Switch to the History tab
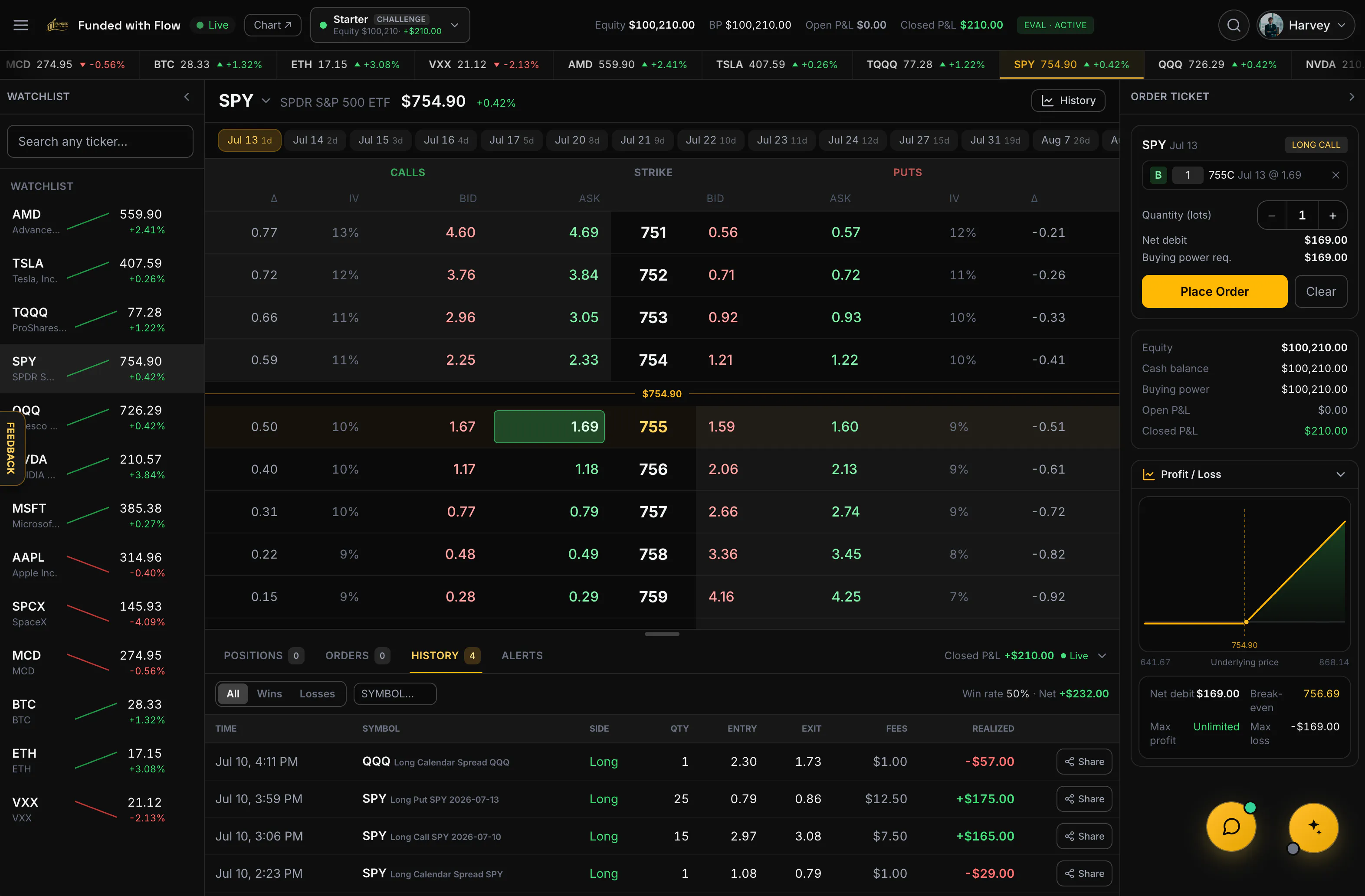The width and height of the screenshot is (1365, 896). point(446,656)
